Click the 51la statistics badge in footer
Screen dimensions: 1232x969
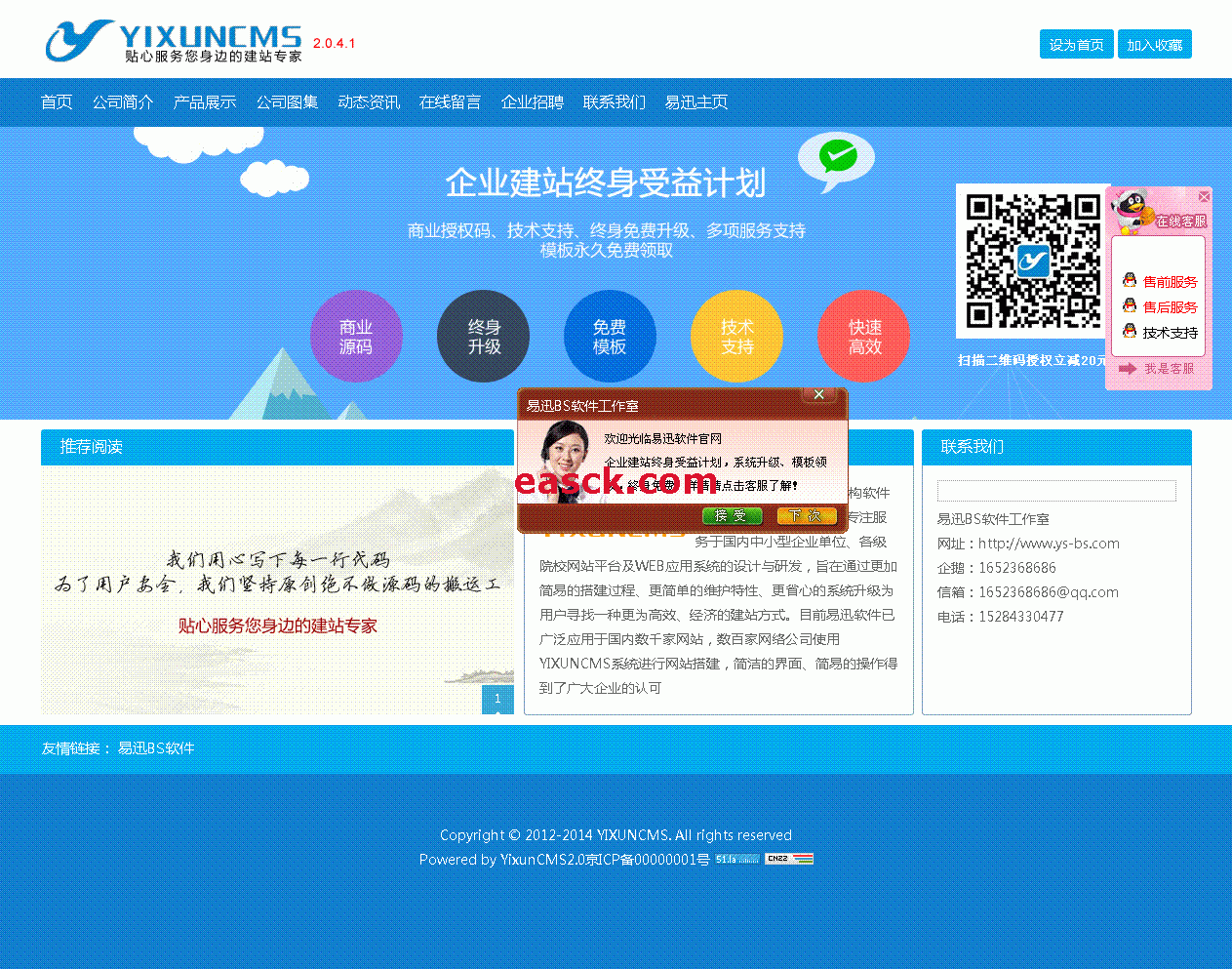point(737,859)
